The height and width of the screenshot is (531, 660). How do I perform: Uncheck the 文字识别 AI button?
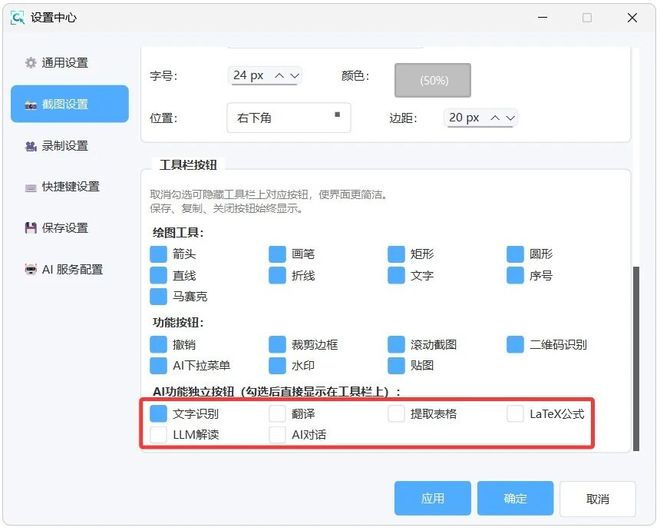[159, 414]
